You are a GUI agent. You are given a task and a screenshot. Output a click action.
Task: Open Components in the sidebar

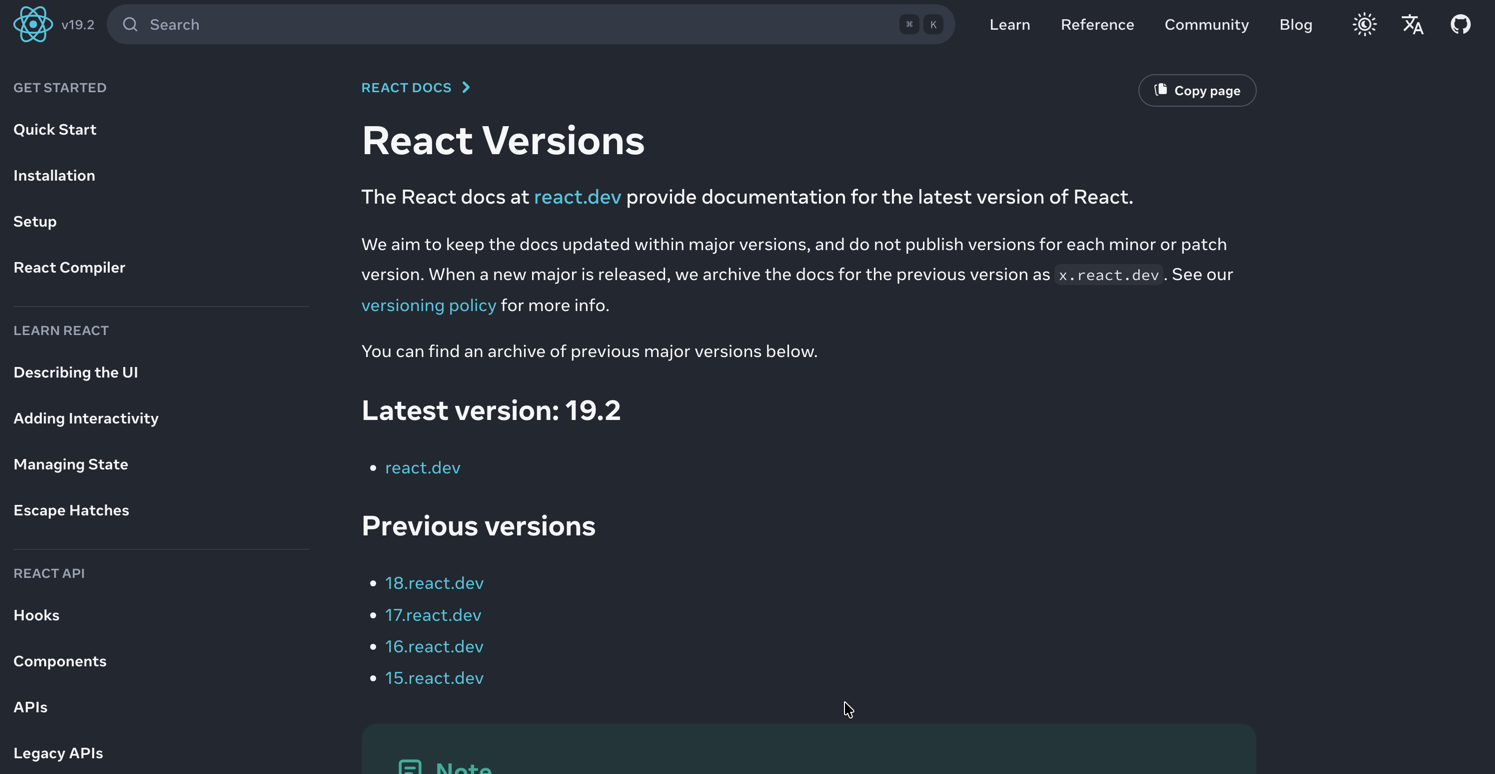pos(60,661)
